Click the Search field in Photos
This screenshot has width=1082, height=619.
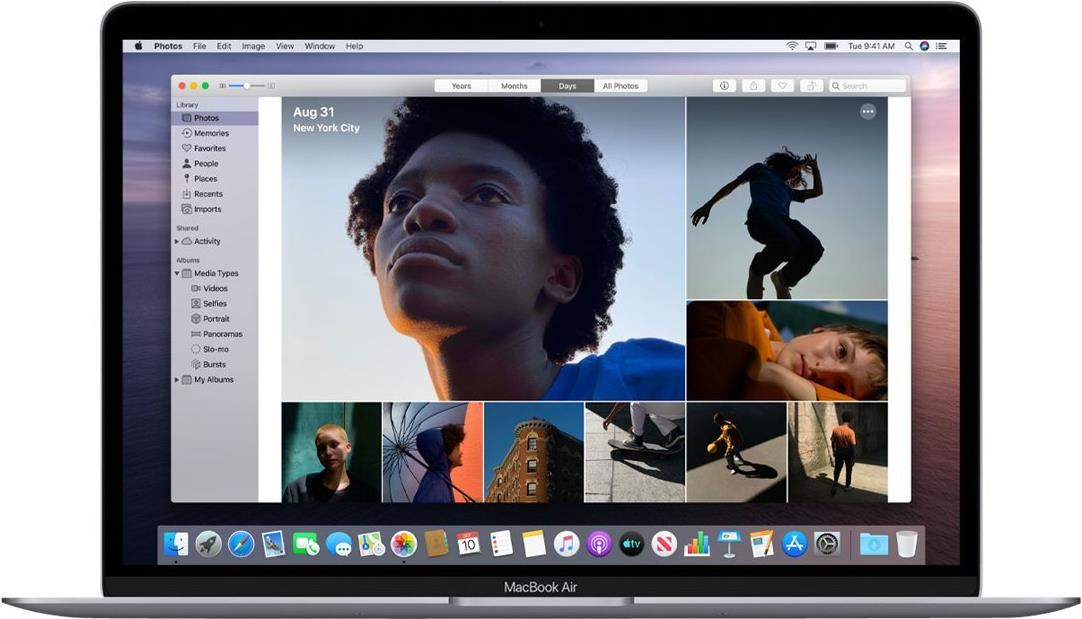(866, 86)
